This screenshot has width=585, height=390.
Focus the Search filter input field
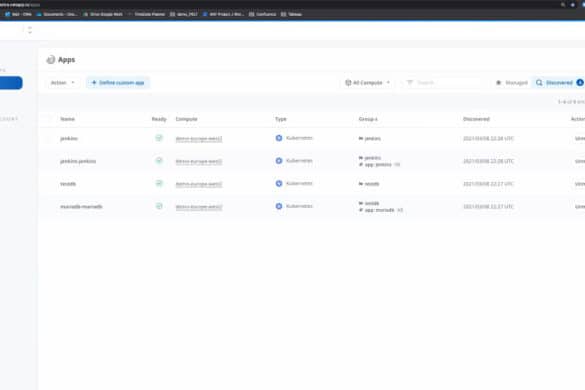tap(442, 82)
